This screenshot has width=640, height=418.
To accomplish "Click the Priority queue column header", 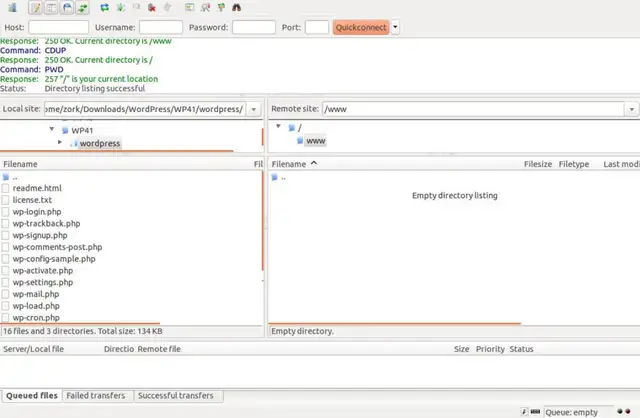I will point(490,349).
